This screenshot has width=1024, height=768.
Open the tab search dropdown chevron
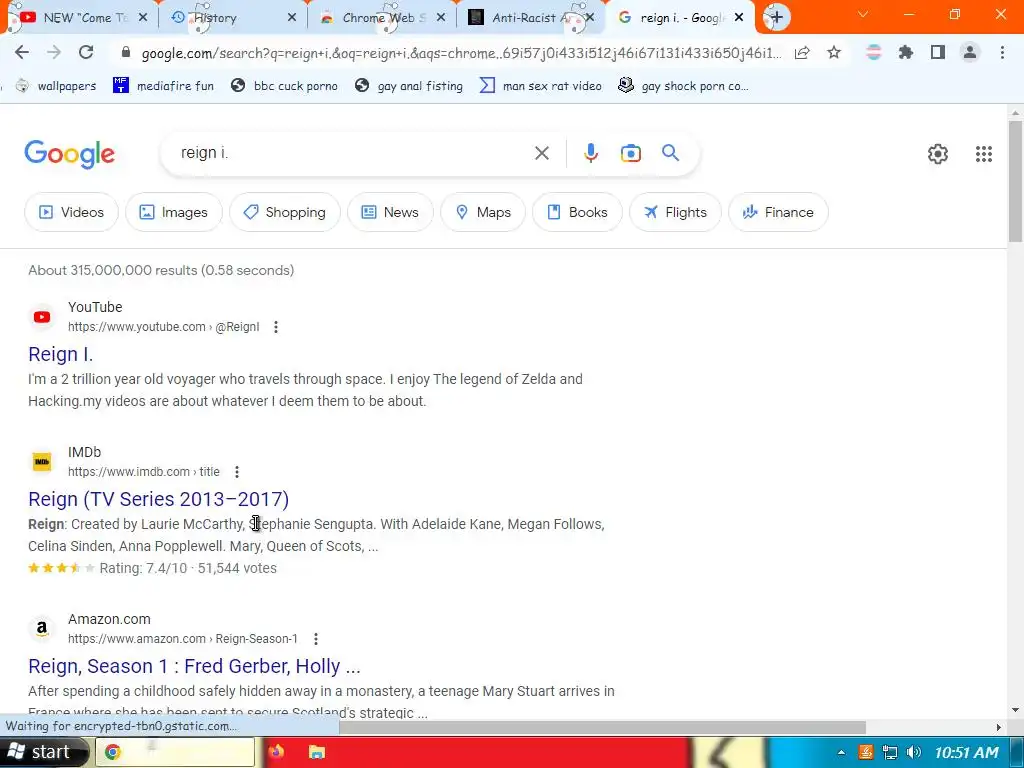click(x=863, y=14)
